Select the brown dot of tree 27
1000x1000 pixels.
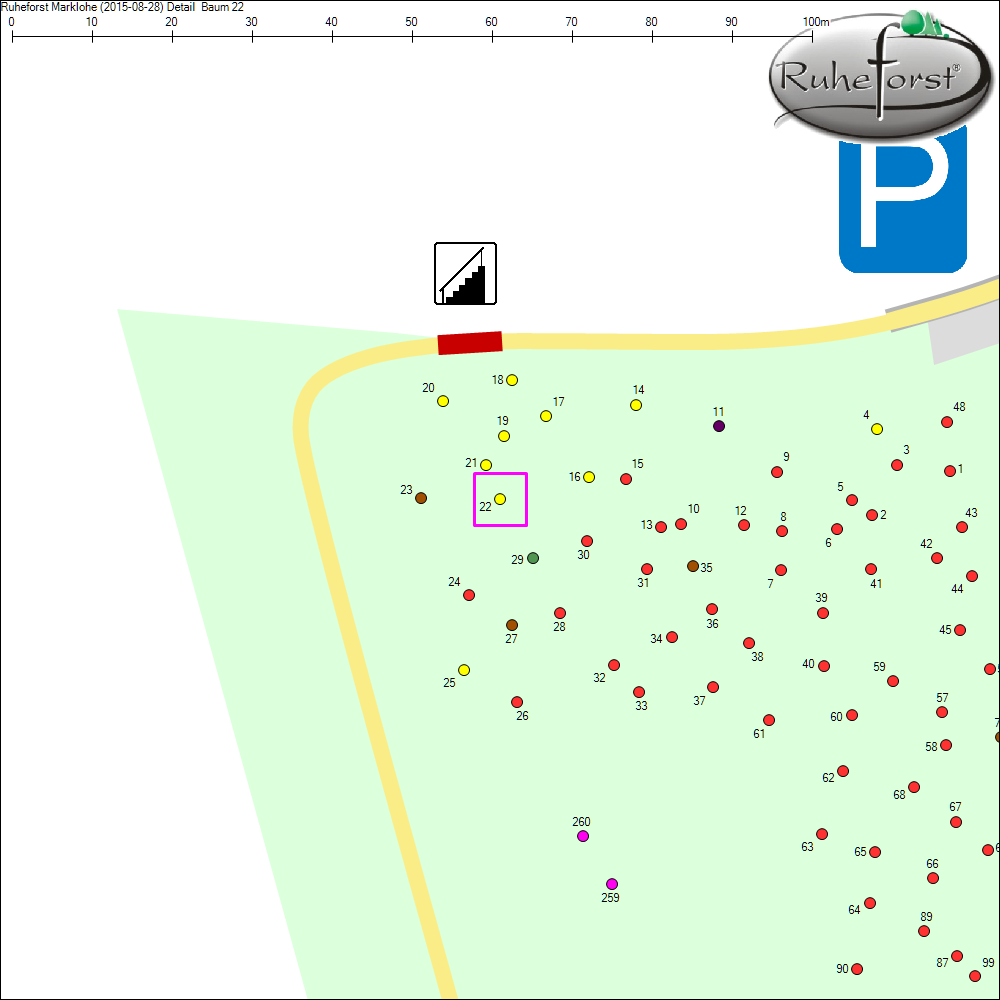click(512, 625)
